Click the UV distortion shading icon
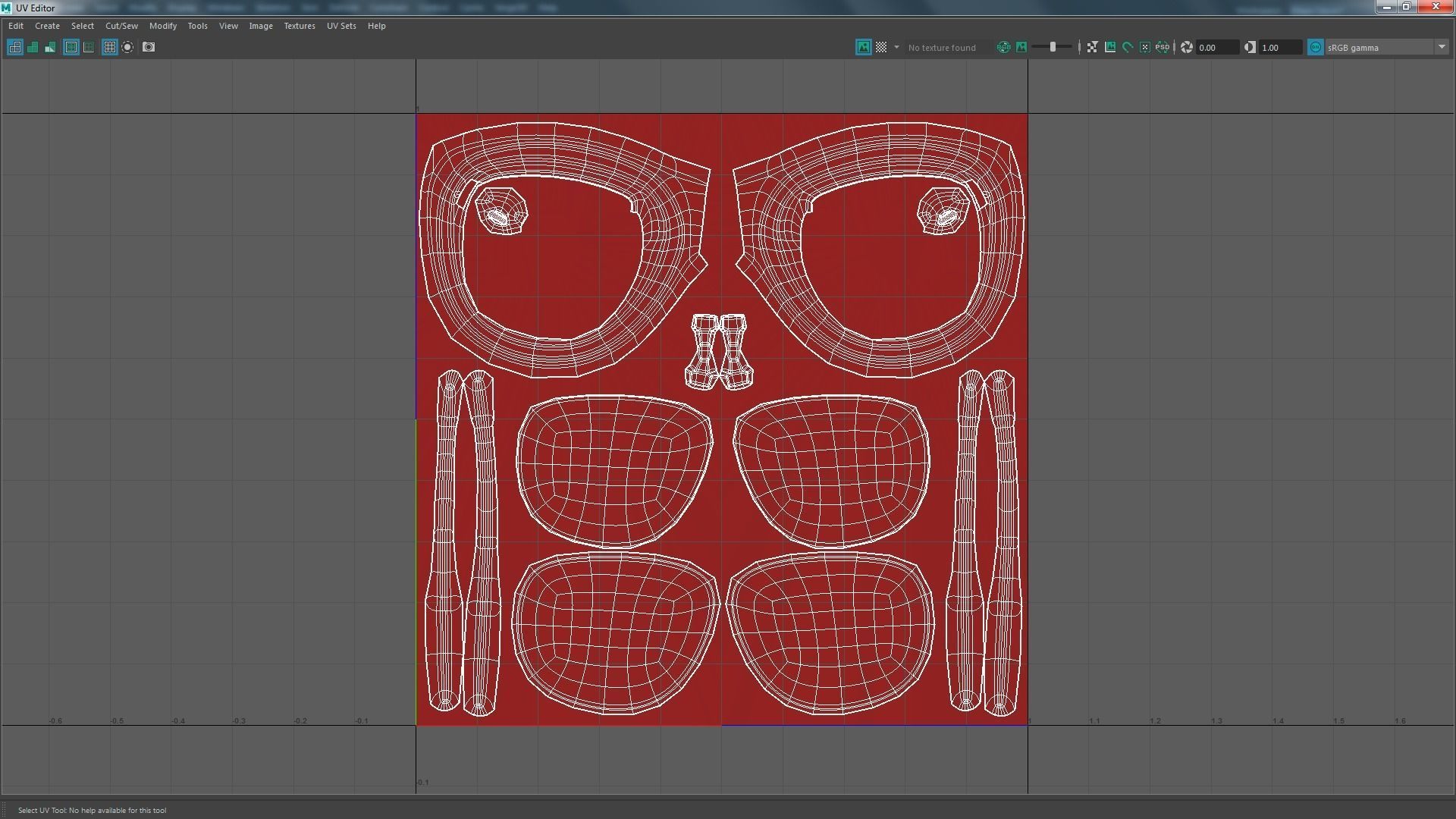1456x819 pixels. pyautogui.click(x=50, y=47)
